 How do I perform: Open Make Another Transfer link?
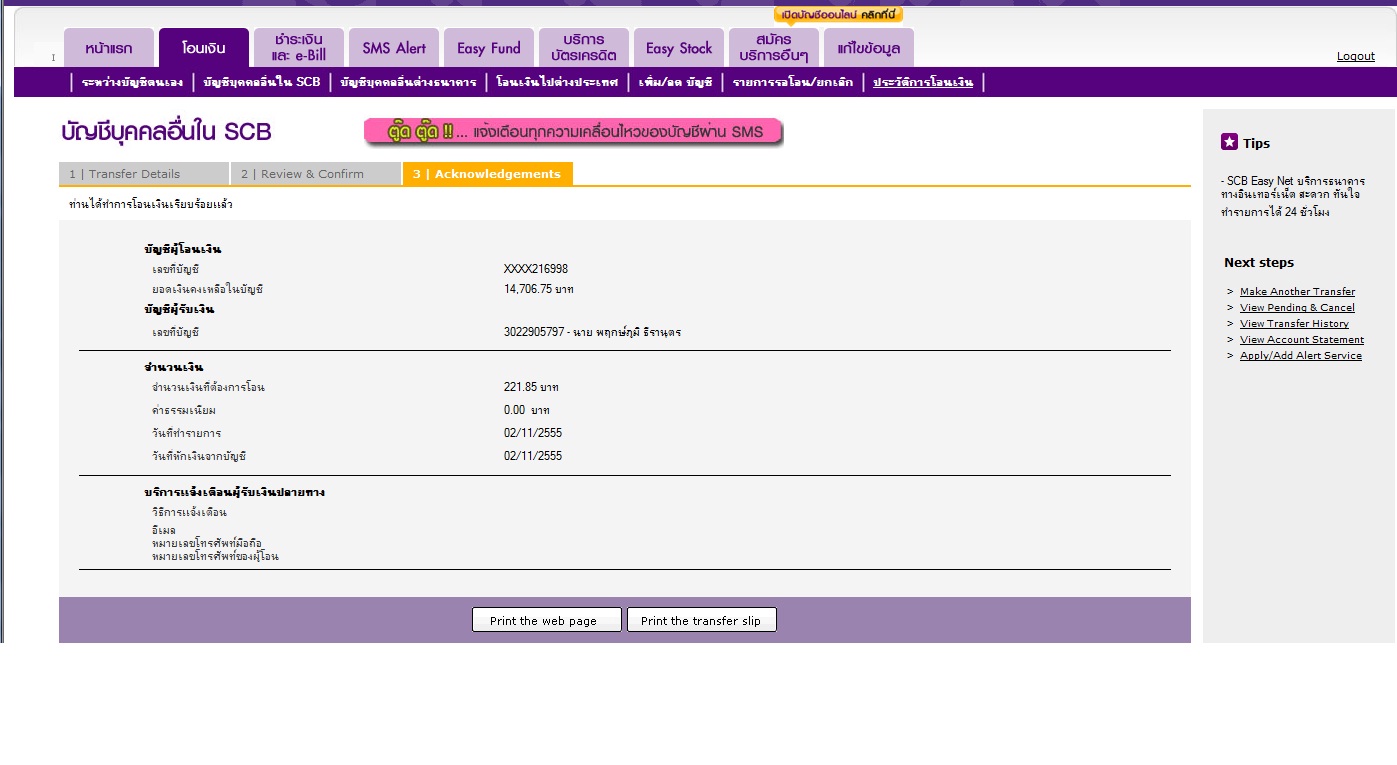(1297, 292)
